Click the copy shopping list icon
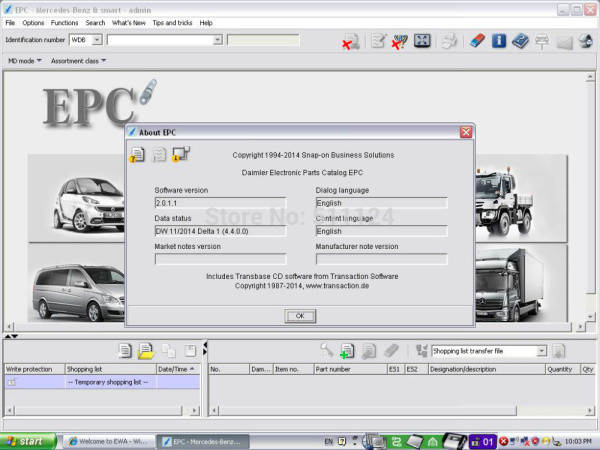The image size is (600, 450). click(168, 351)
